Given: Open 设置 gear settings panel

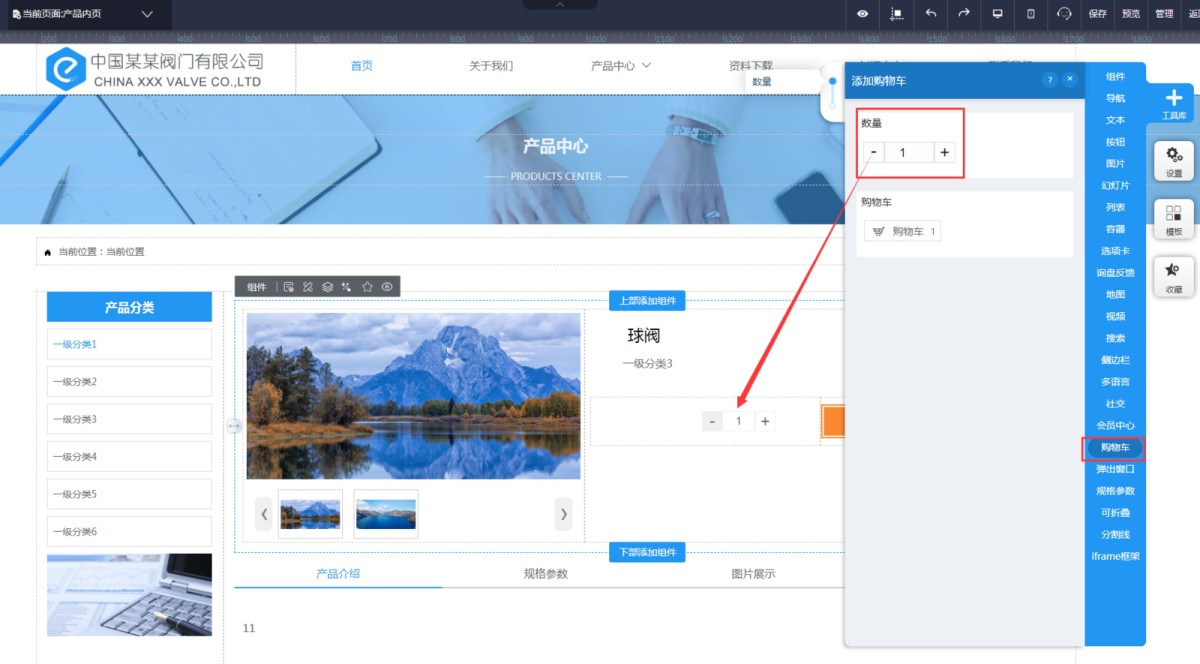Looking at the screenshot, I should coord(1174,160).
